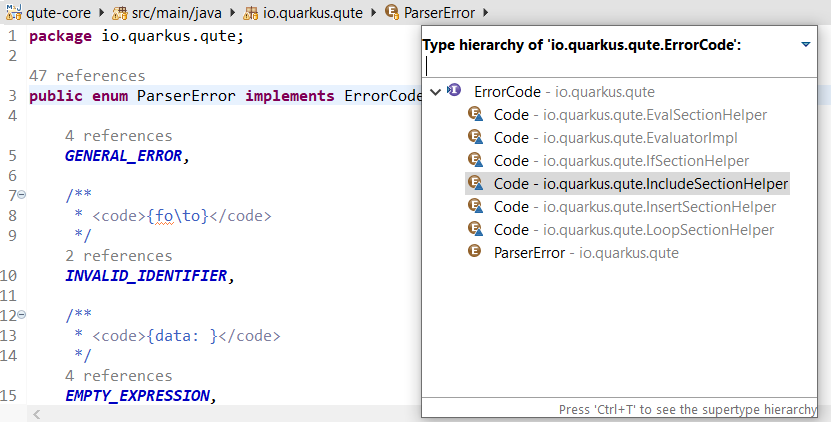Fold the Javadoc comment at line 7
The image size is (831, 422).
(22, 195)
